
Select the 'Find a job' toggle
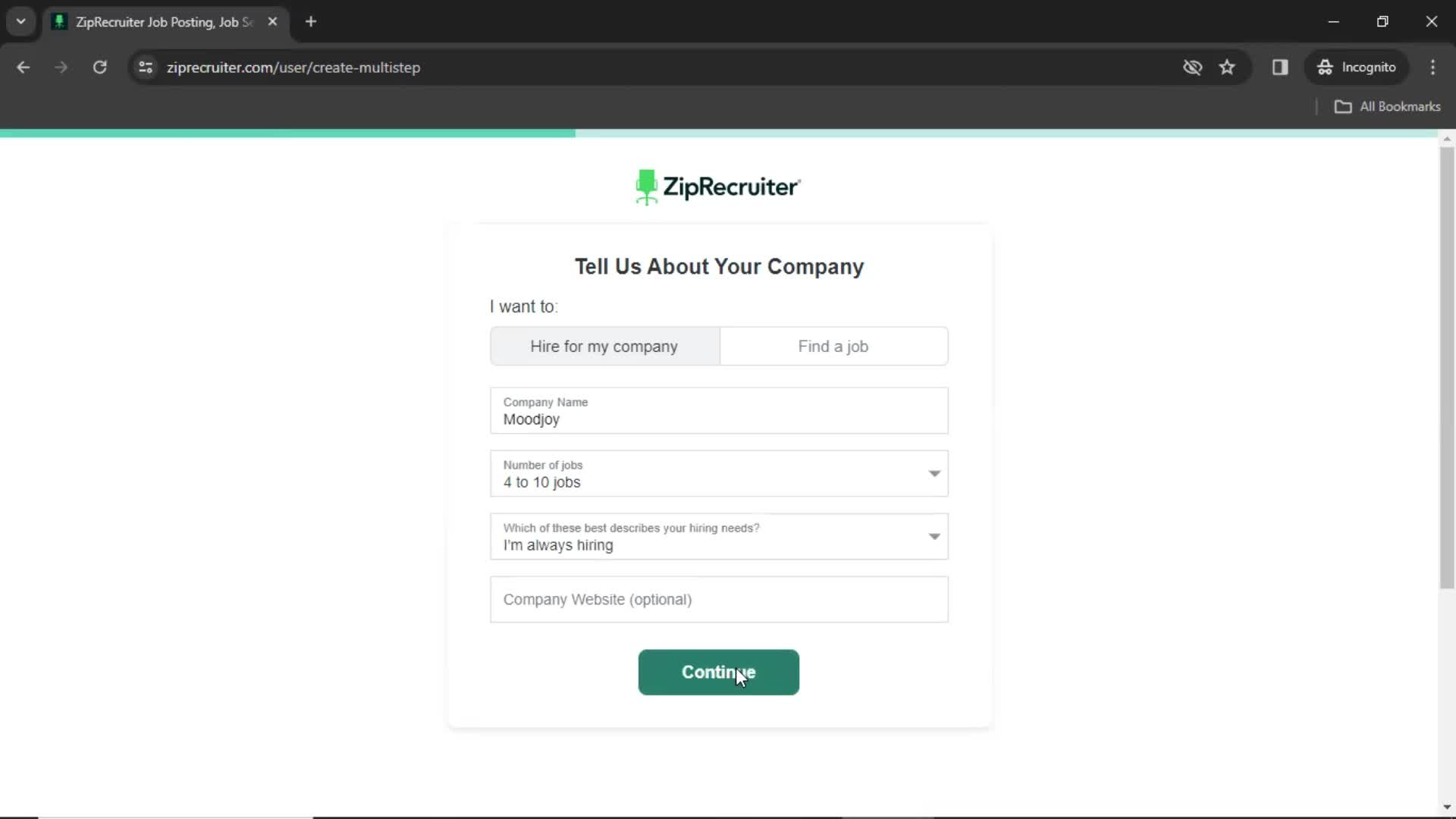click(x=834, y=346)
